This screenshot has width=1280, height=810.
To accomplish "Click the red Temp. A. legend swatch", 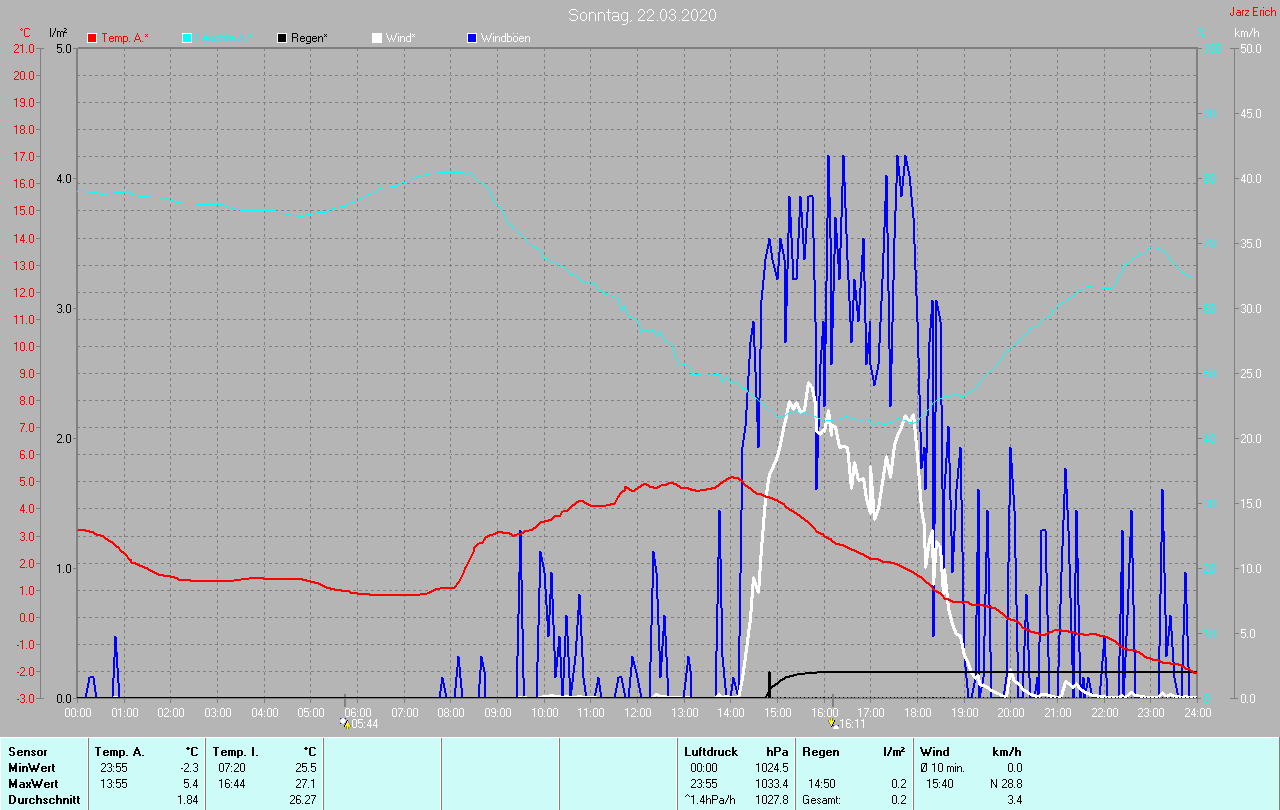I will tap(92, 38).
